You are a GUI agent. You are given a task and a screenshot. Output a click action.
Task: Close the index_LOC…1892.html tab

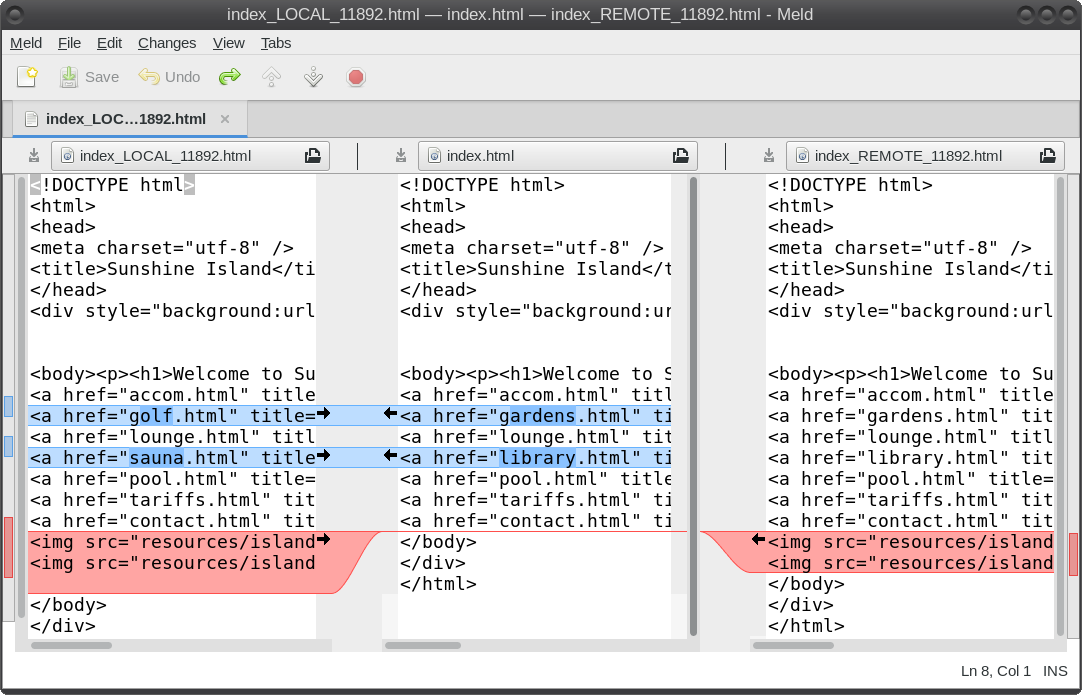(225, 119)
